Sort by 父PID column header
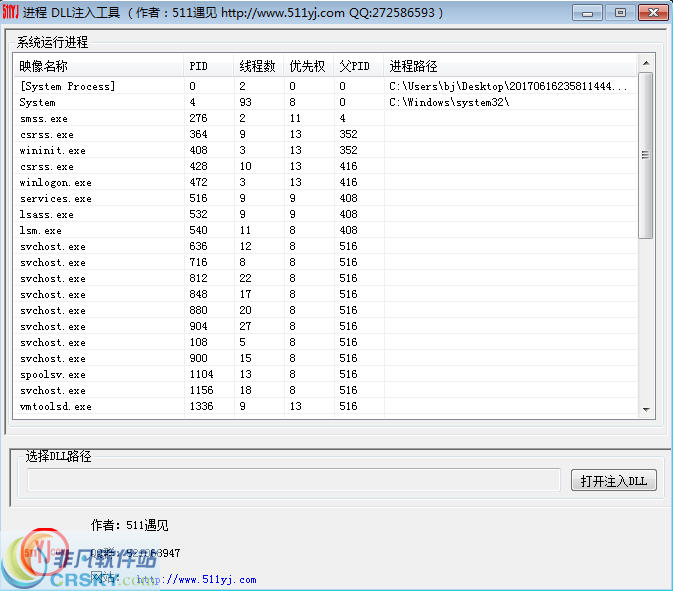Screen dimensions: 673x591 (358, 66)
